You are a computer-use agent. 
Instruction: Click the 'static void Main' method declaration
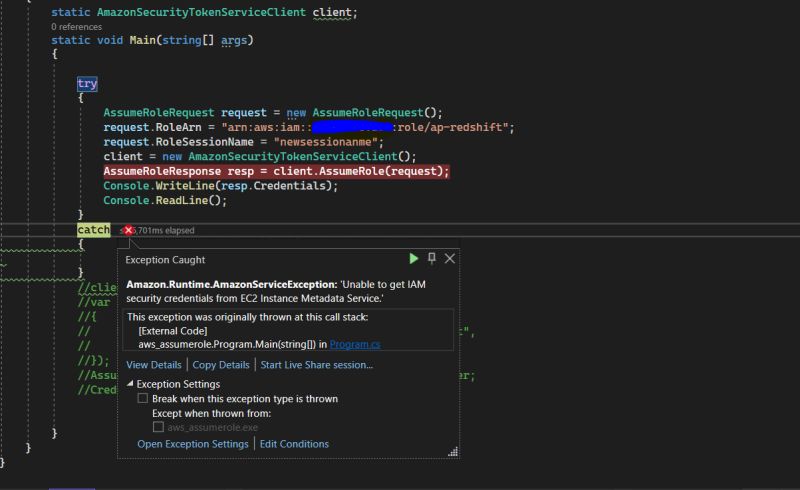(152, 40)
